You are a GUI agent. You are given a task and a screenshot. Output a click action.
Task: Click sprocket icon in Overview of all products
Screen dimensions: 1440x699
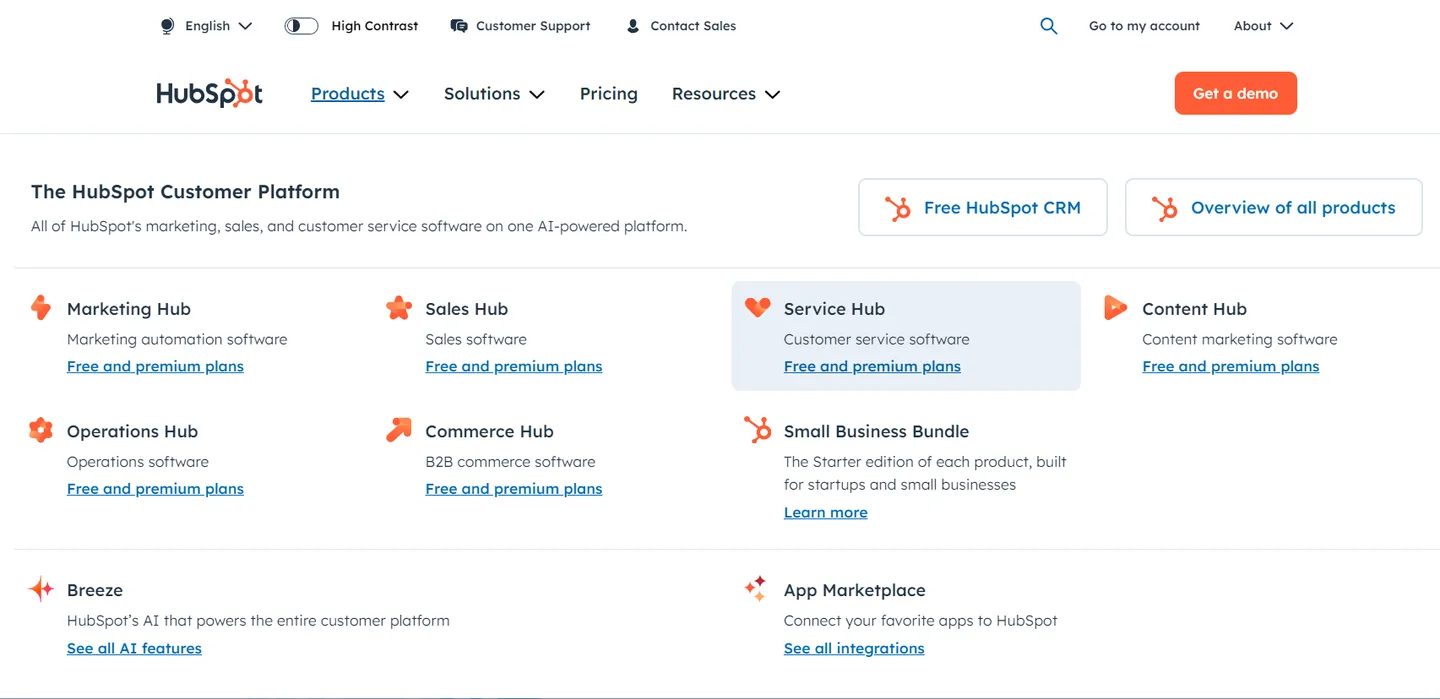coord(1165,208)
